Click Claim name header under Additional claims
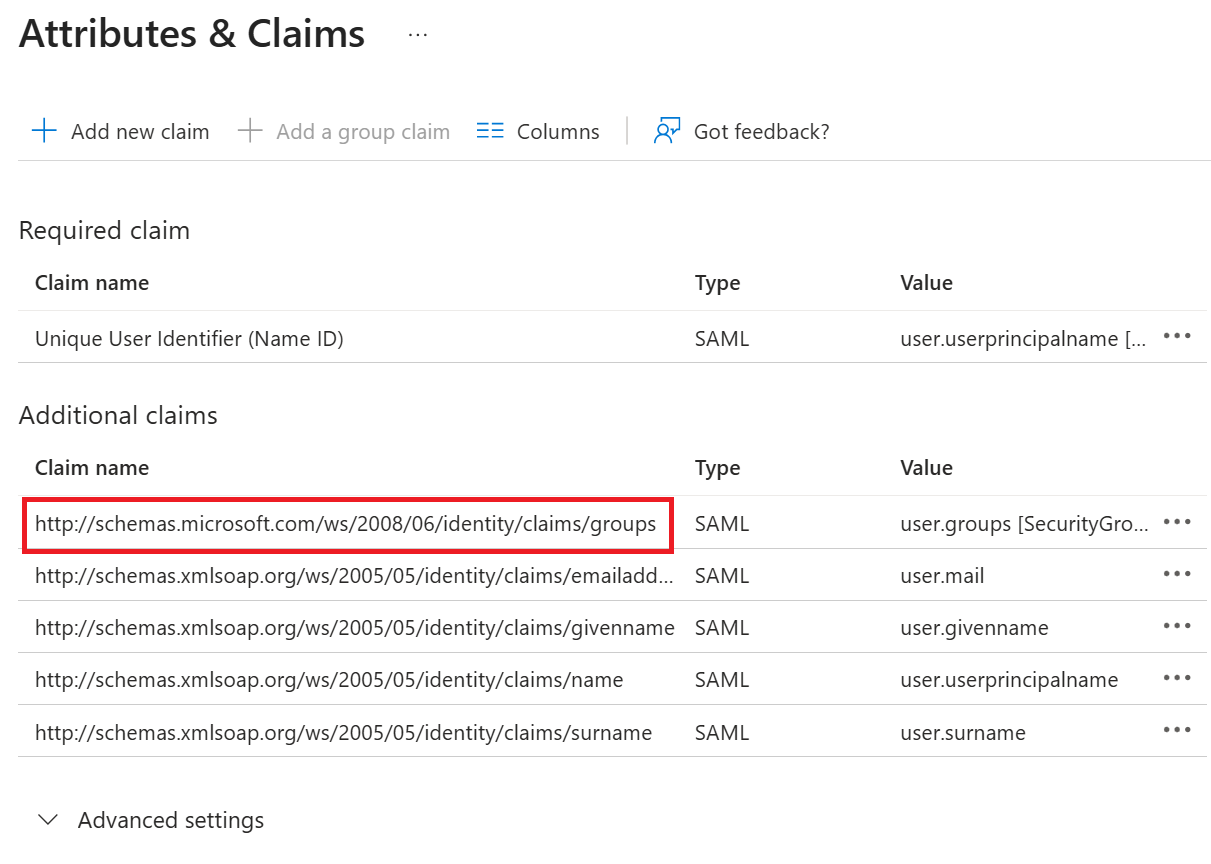 click(x=92, y=468)
